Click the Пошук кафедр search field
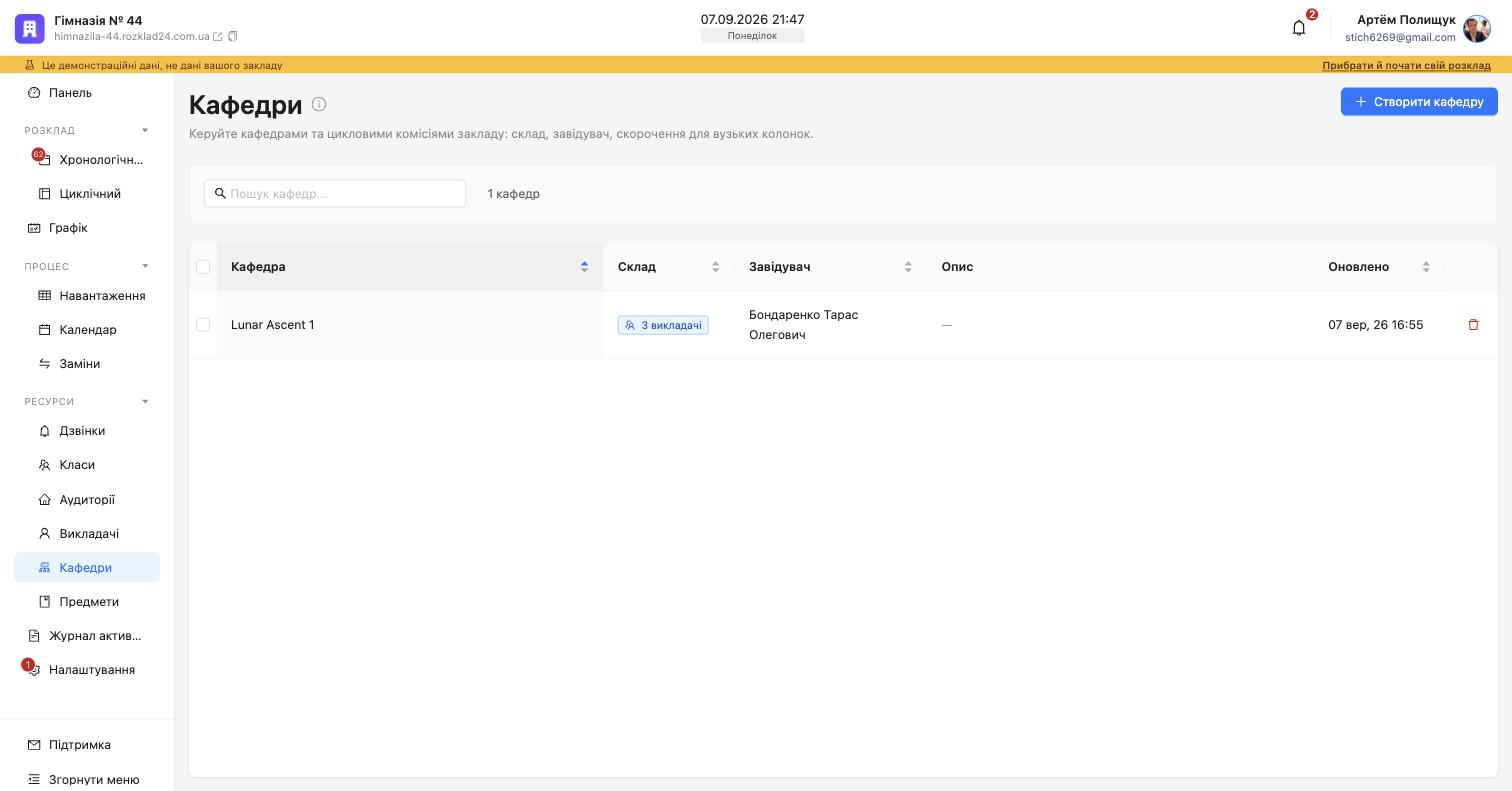1512x791 pixels. pos(335,194)
